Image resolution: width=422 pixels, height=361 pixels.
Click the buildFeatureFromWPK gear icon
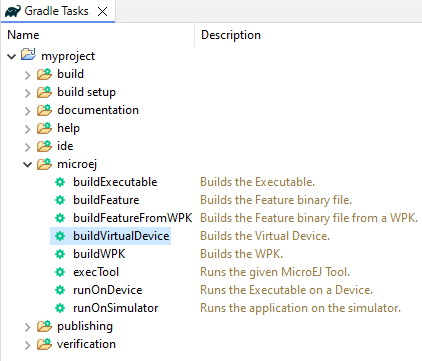60,218
